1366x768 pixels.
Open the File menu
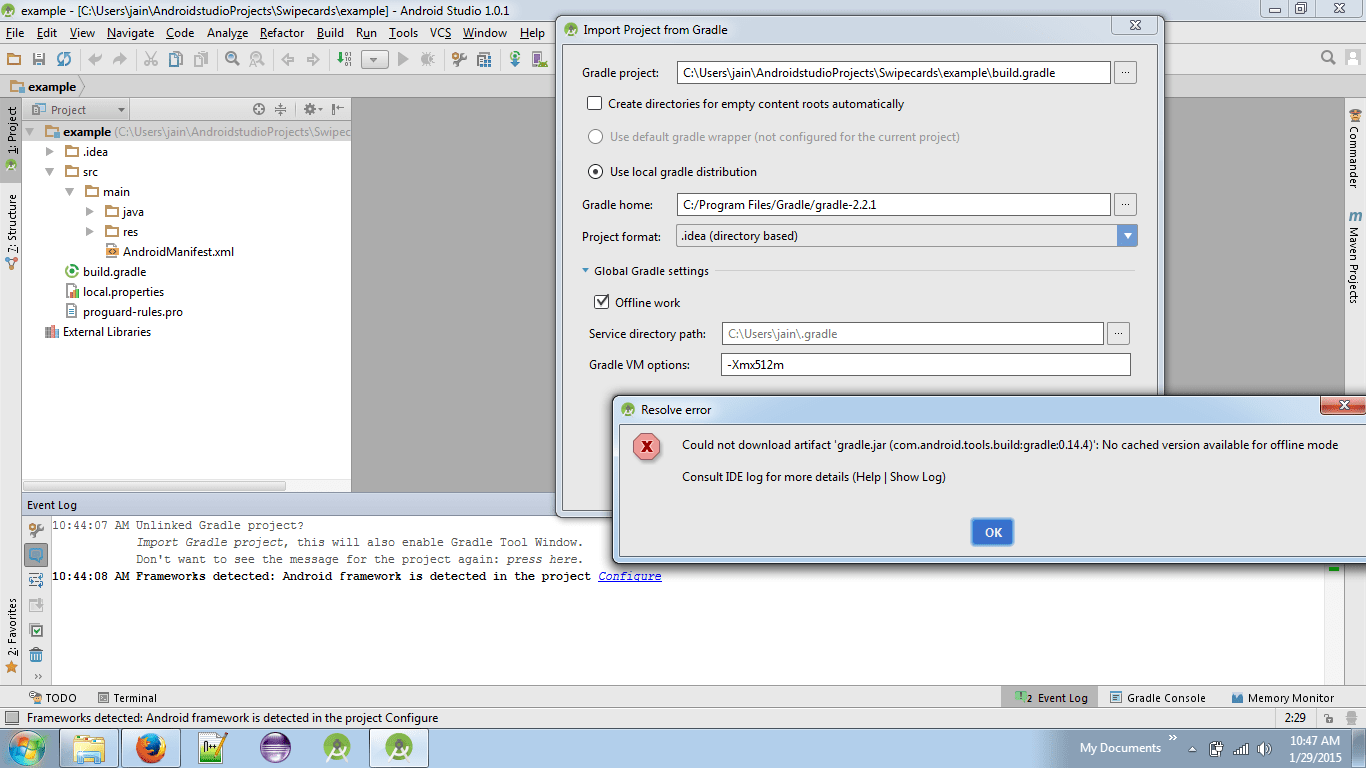15,33
